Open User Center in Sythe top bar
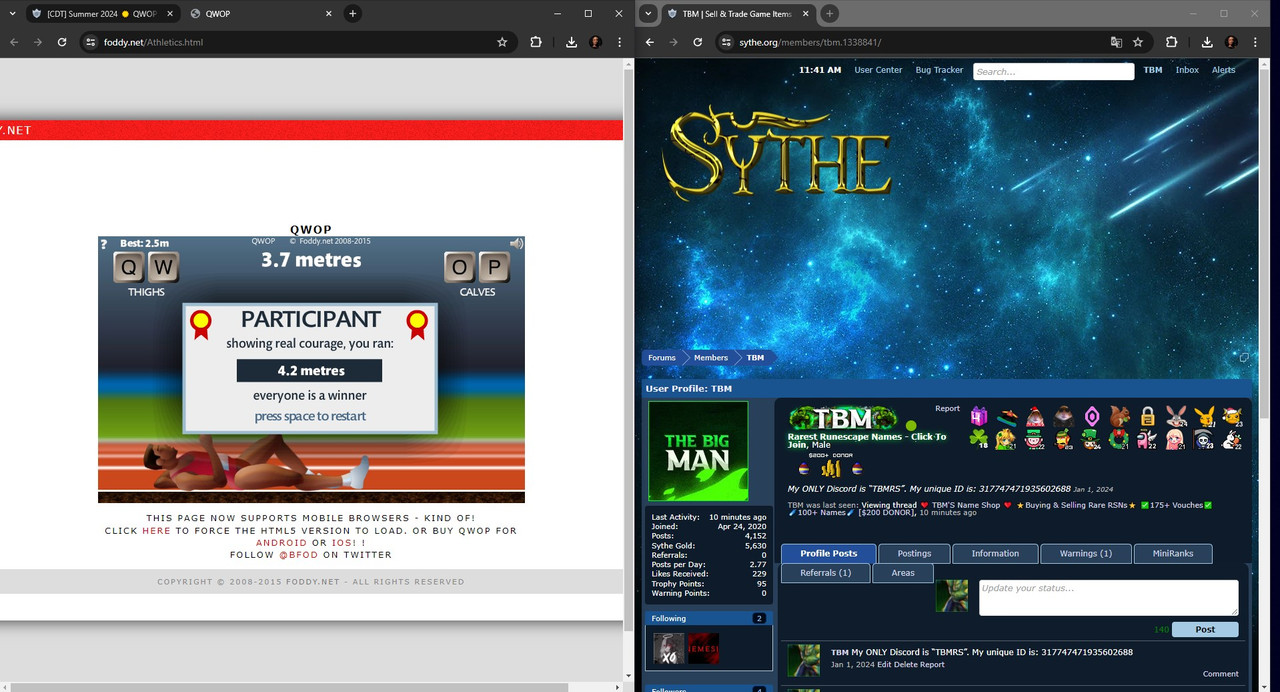The height and width of the screenshot is (692, 1280). (878, 70)
